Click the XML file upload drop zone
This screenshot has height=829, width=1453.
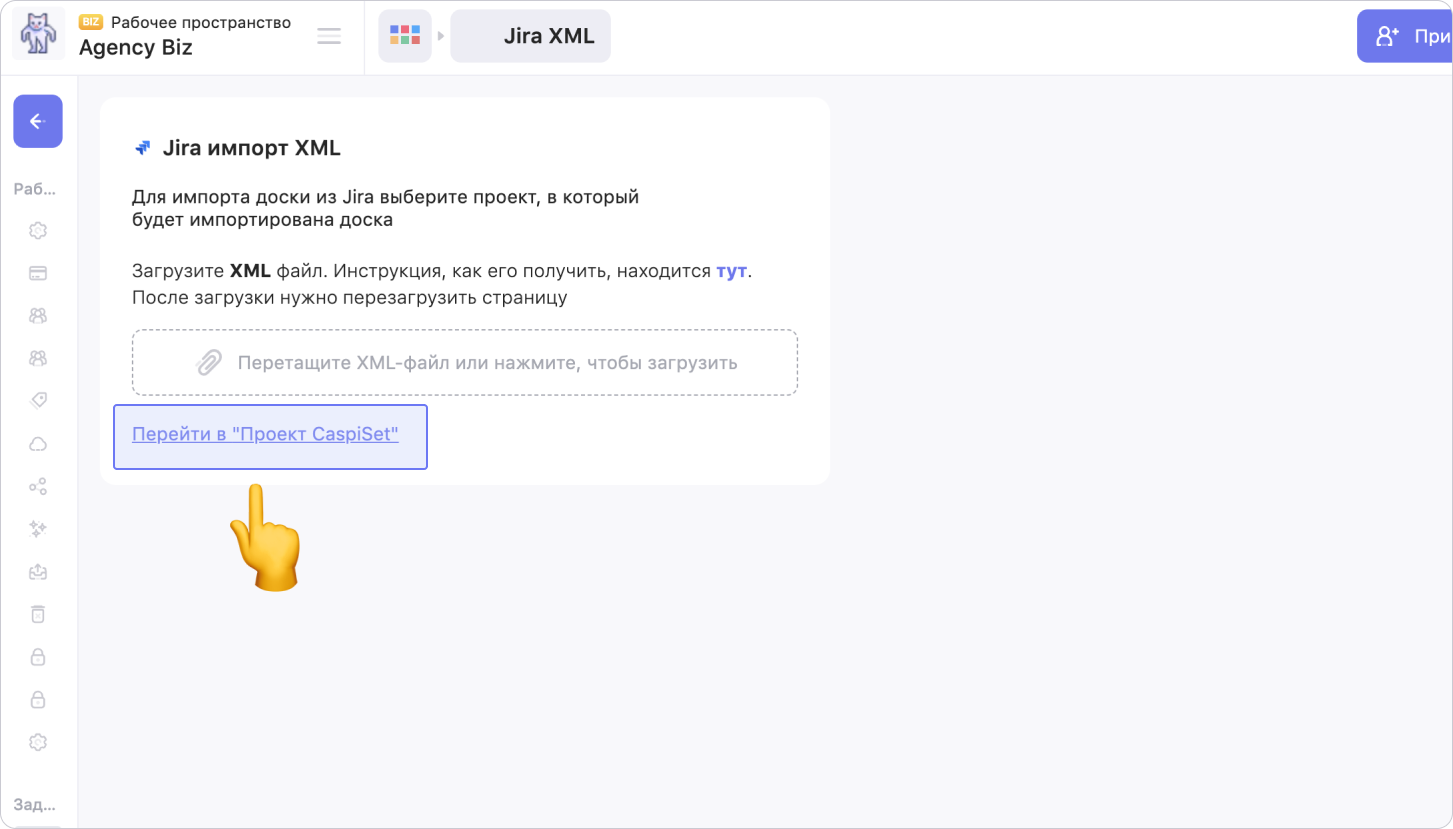pyautogui.click(x=465, y=362)
